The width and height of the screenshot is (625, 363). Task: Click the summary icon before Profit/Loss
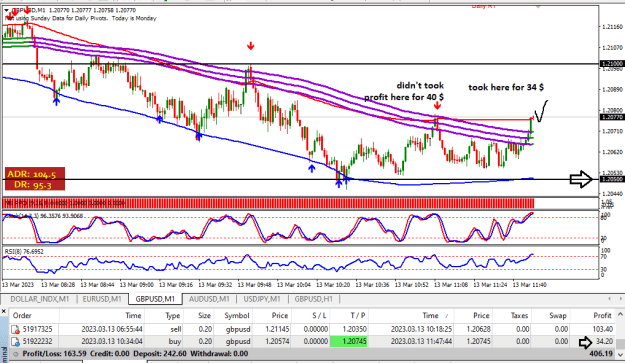[x=16, y=354]
